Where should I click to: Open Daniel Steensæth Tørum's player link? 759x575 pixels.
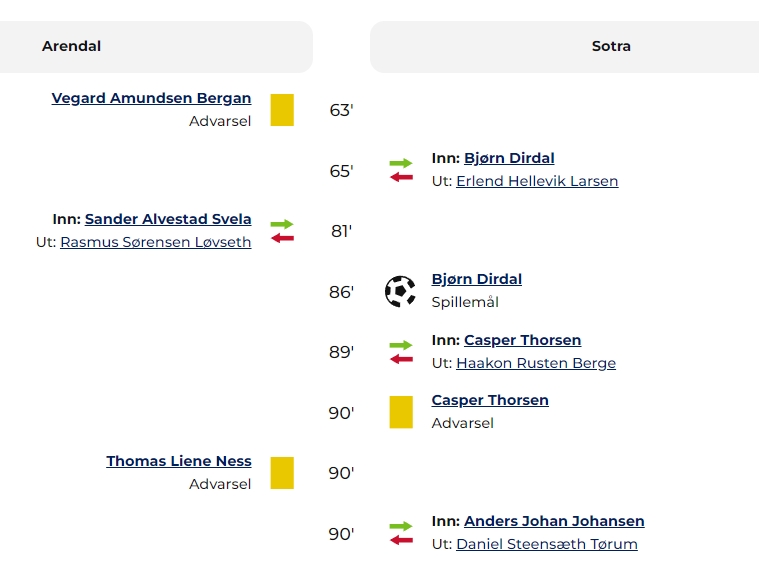547,544
